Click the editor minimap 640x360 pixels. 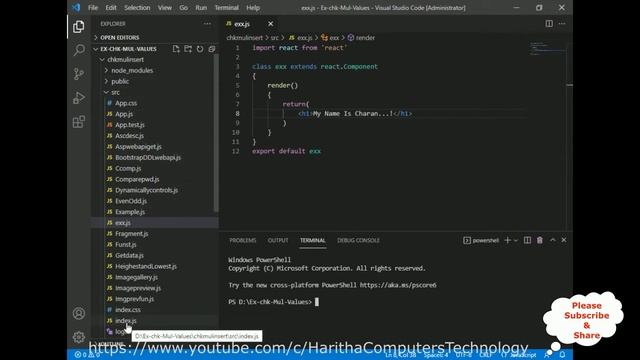click(x=548, y=49)
